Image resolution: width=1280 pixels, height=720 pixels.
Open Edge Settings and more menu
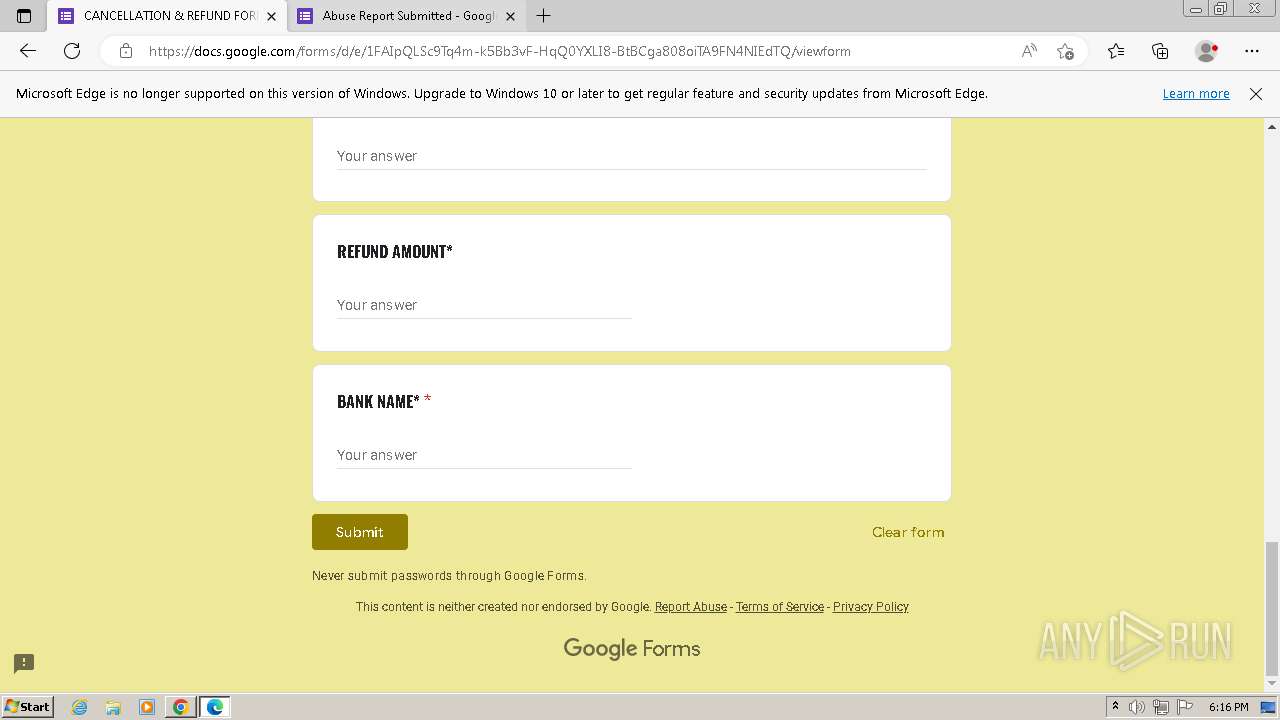point(1252,51)
